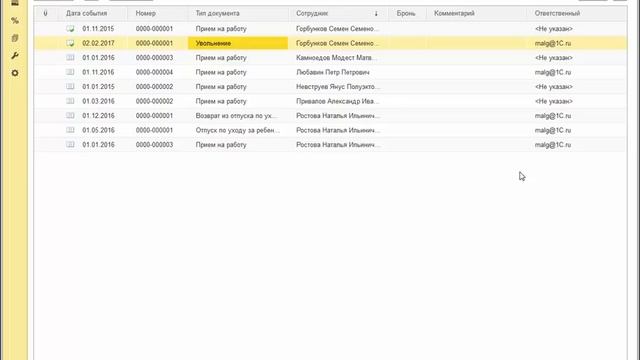Select number 0000-000002 in the Невструев row
This screenshot has height=360, width=640.
(154, 87)
